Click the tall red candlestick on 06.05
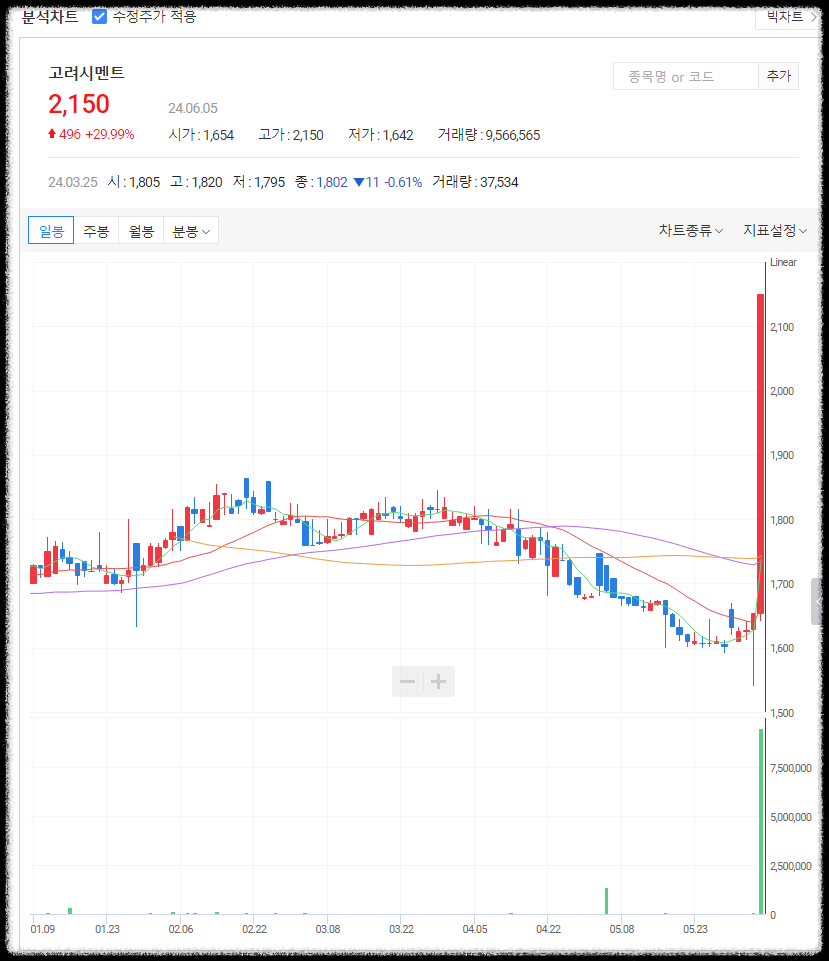 coord(760,454)
